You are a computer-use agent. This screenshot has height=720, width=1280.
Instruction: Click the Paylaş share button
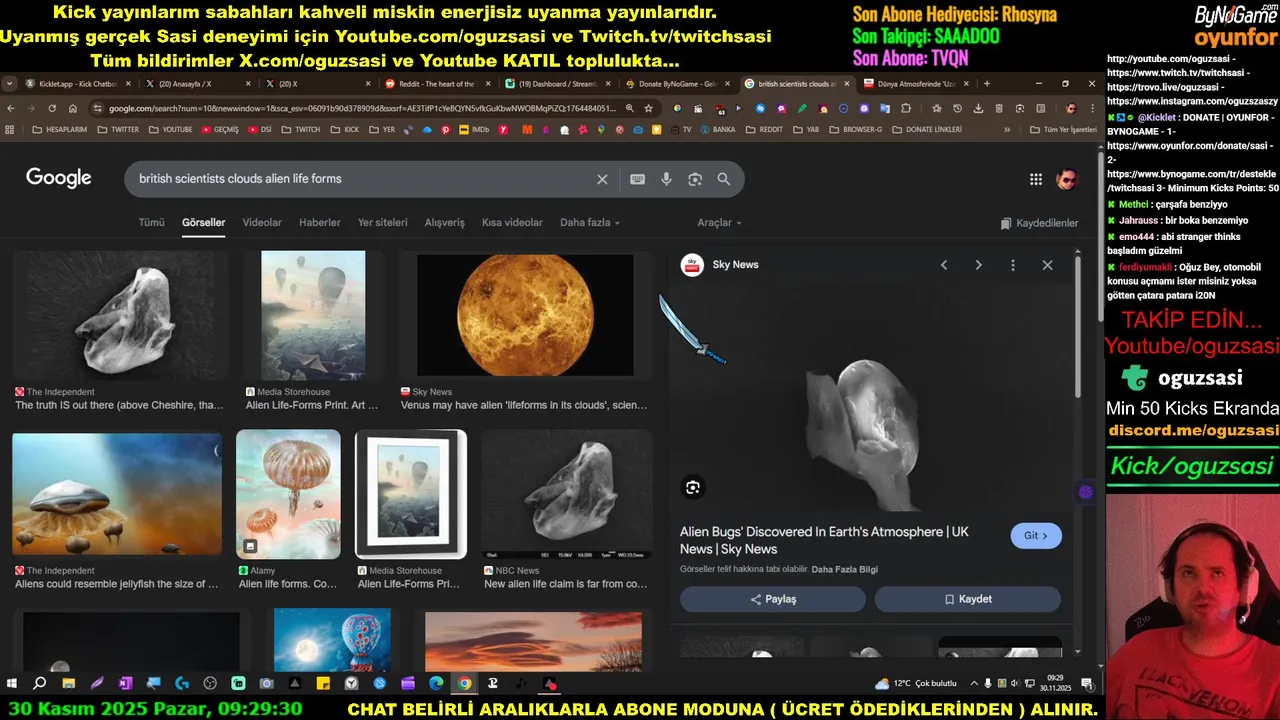(773, 599)
